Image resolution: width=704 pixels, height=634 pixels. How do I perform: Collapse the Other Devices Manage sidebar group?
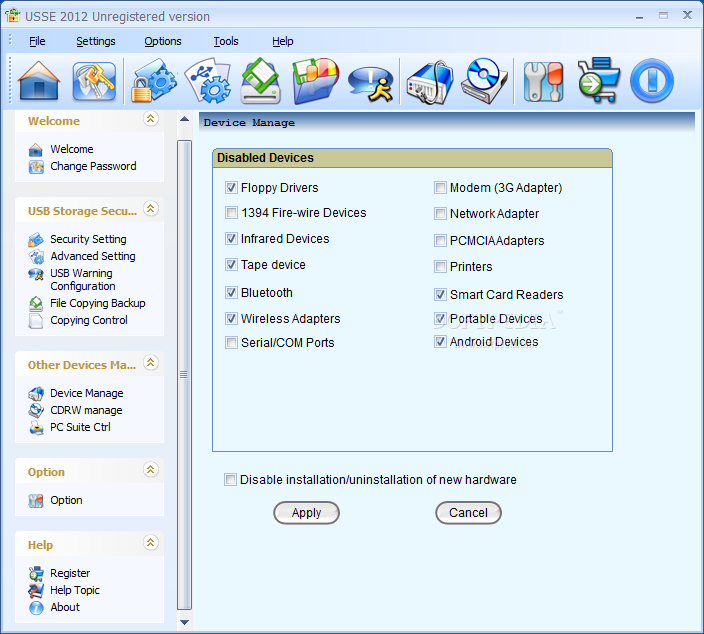151,363
